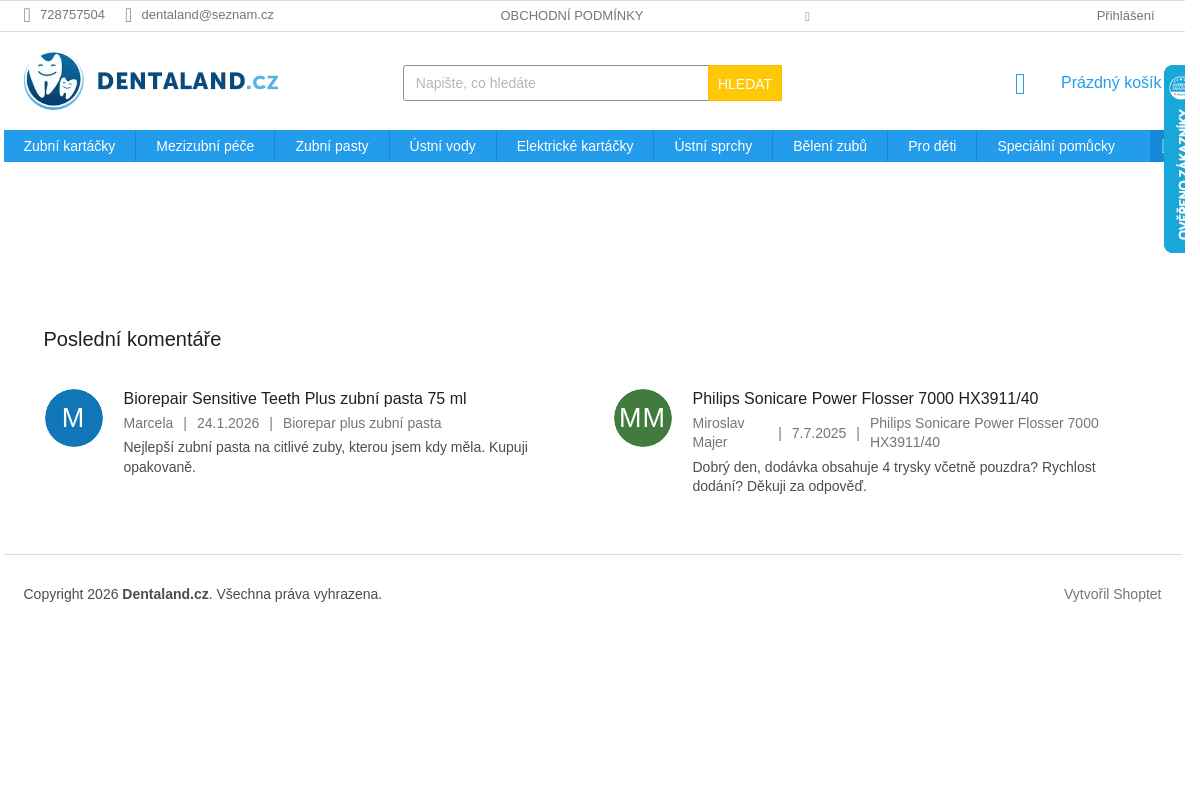Viewport: 1200px width, 800px height.
Task: Visit the Vytvořil Shoptet footer link
Action: [1112, 594]
